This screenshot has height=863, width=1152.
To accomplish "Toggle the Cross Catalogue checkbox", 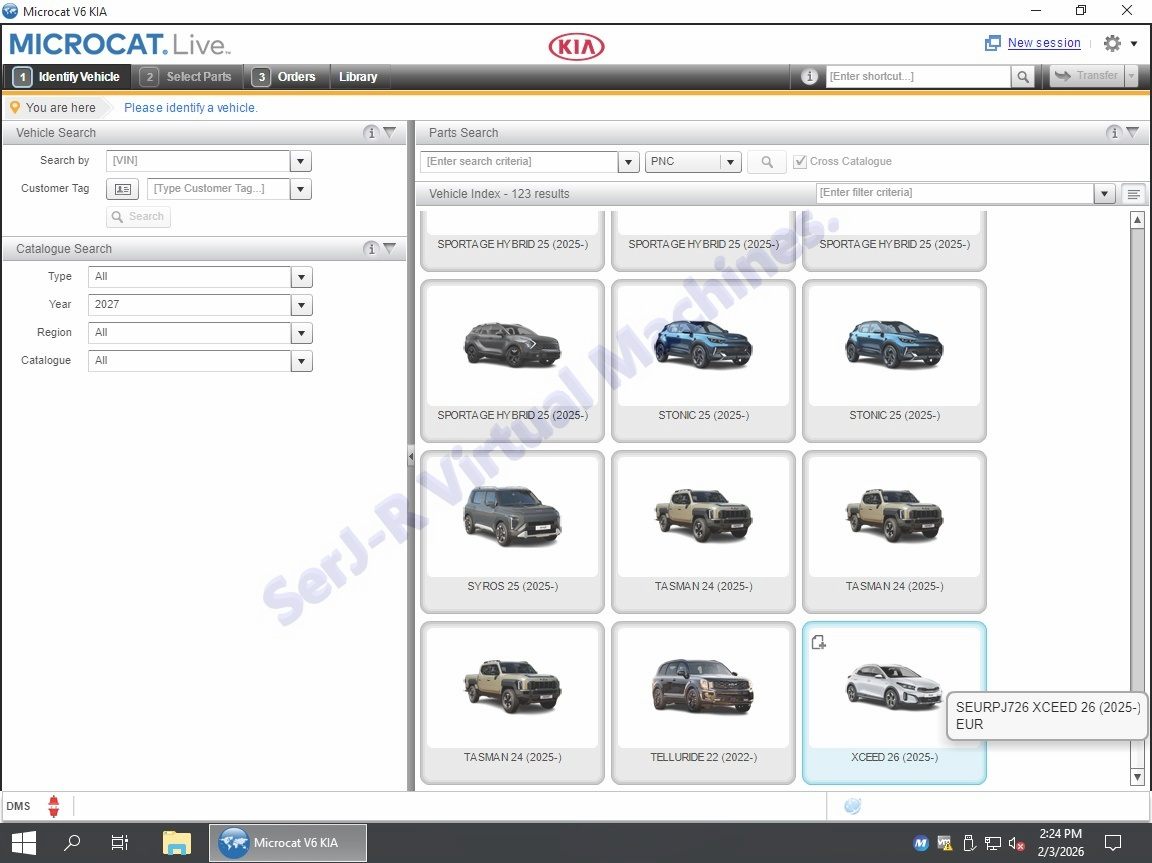I will click(800, 162).
